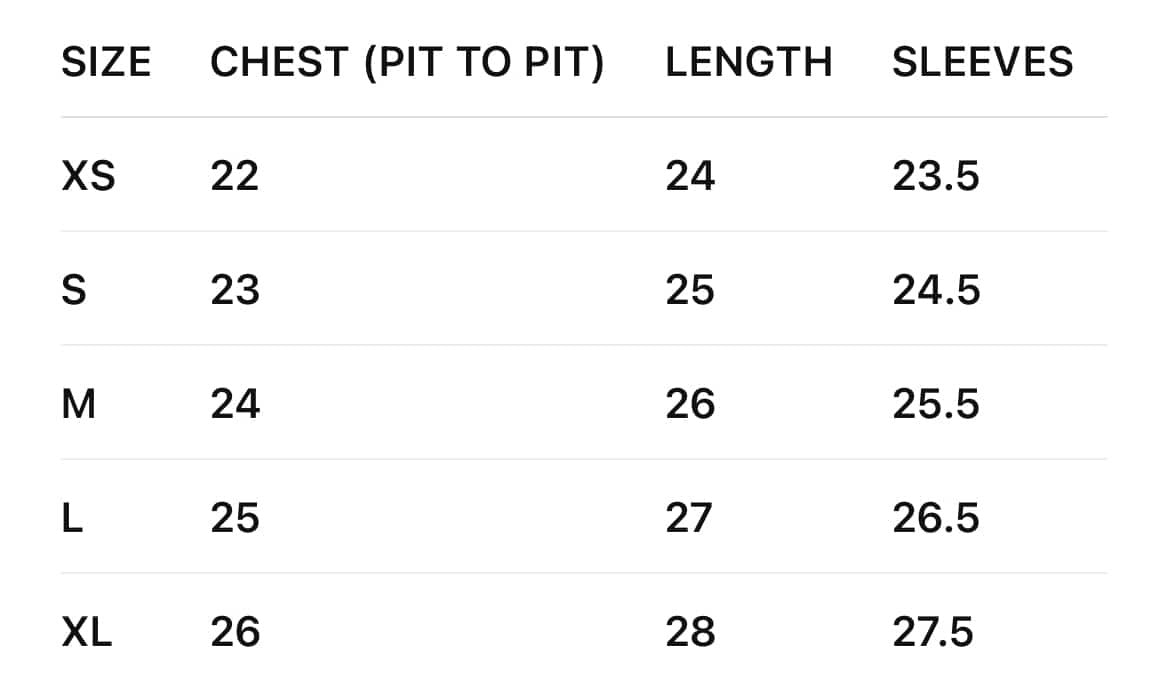Click the S length value 25

click(690, 291)
